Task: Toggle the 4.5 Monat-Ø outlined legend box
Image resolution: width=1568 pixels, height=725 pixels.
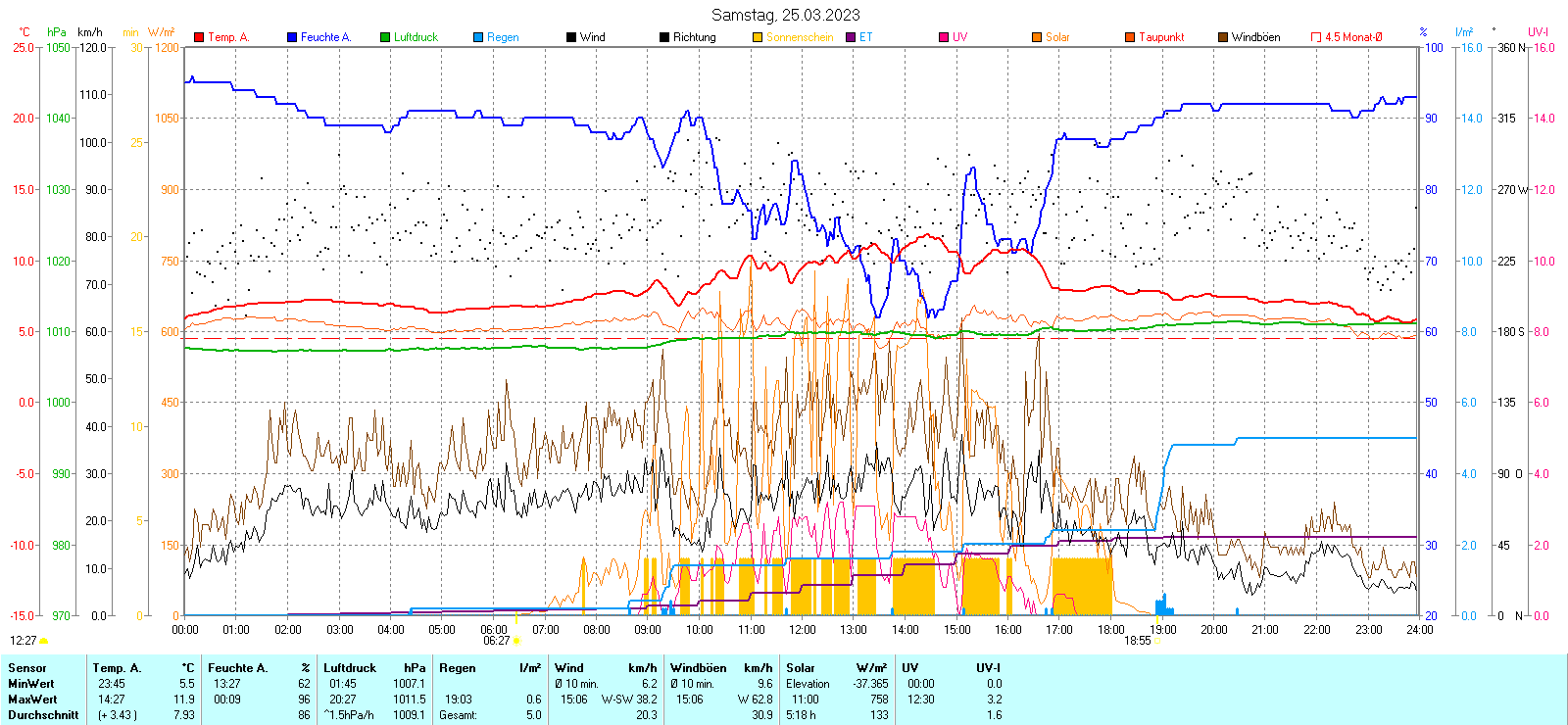Action: pyautogui.click(x=1316, y=37)
